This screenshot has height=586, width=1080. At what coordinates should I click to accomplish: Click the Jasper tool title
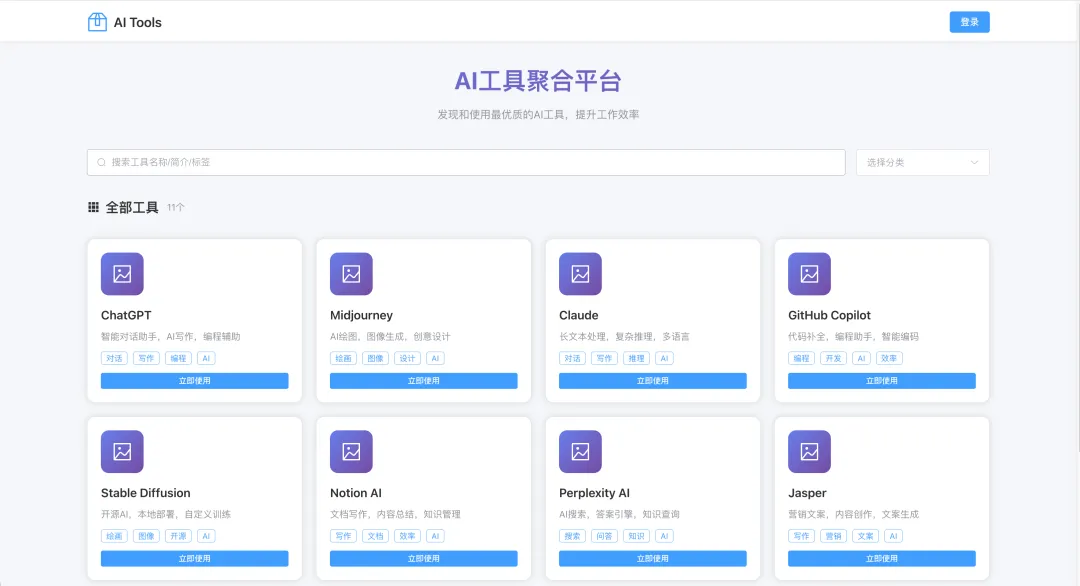[807, 493]
